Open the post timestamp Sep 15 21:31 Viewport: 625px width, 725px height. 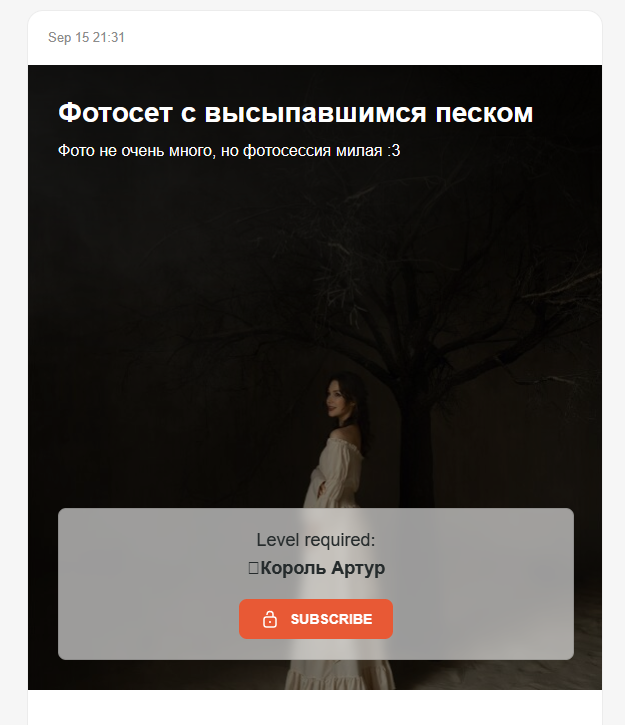(x=86, y=37)
